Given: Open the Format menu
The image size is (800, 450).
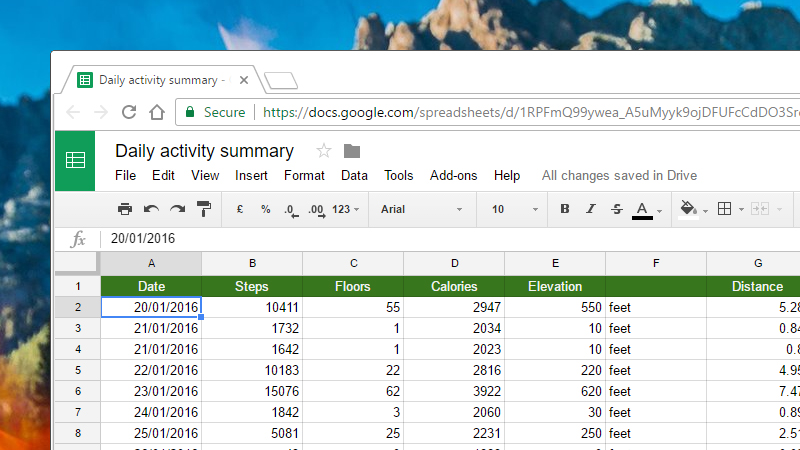Looking at the screenshot, I should [x=304, y=176].
